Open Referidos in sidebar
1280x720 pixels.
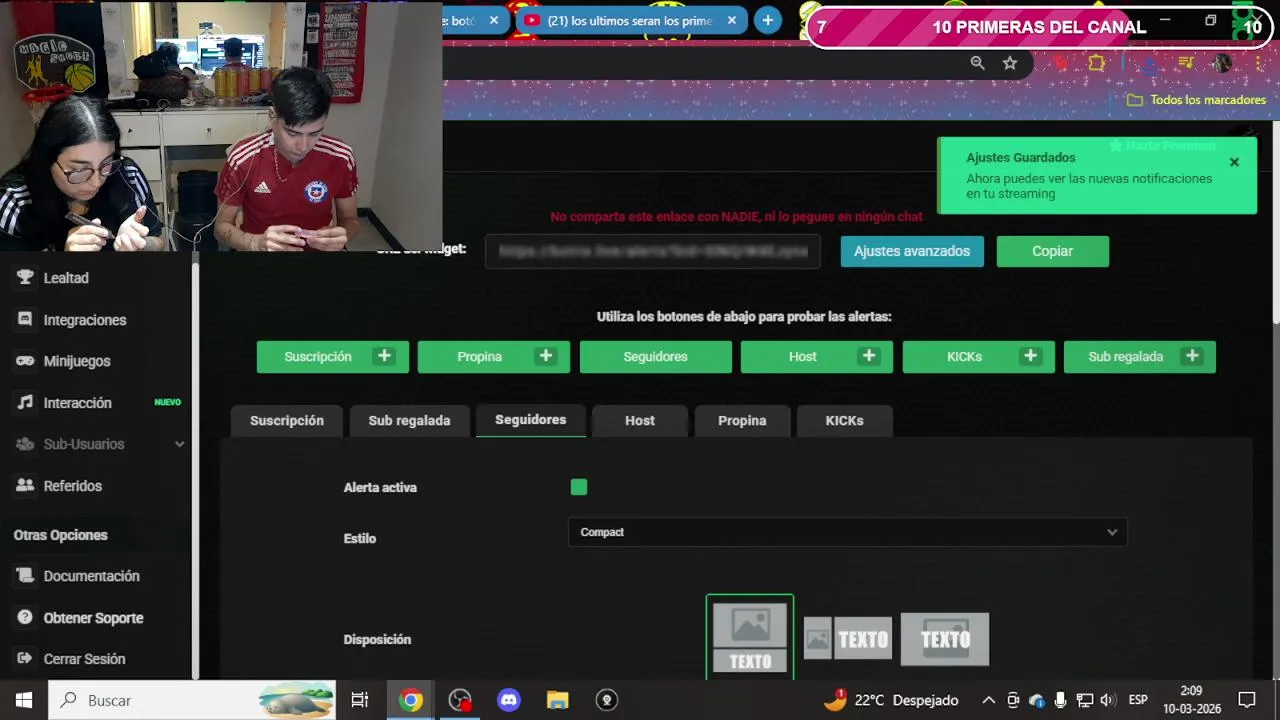pos(72,486)
